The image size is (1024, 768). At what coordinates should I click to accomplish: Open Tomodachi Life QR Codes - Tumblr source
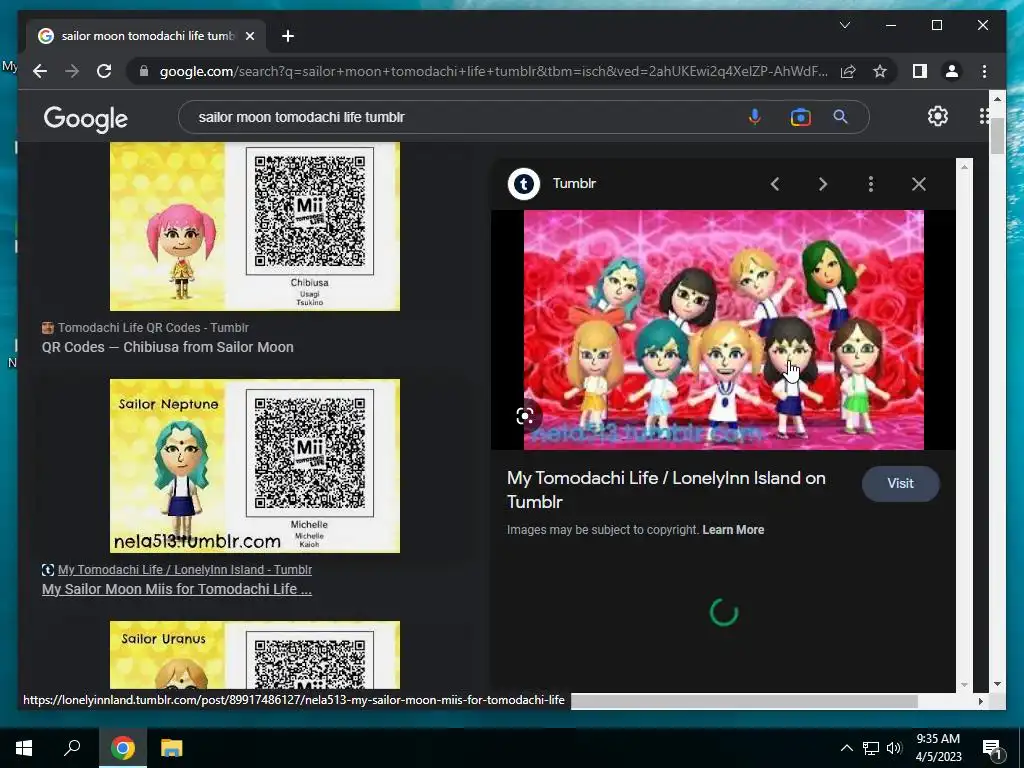point(153,328)
